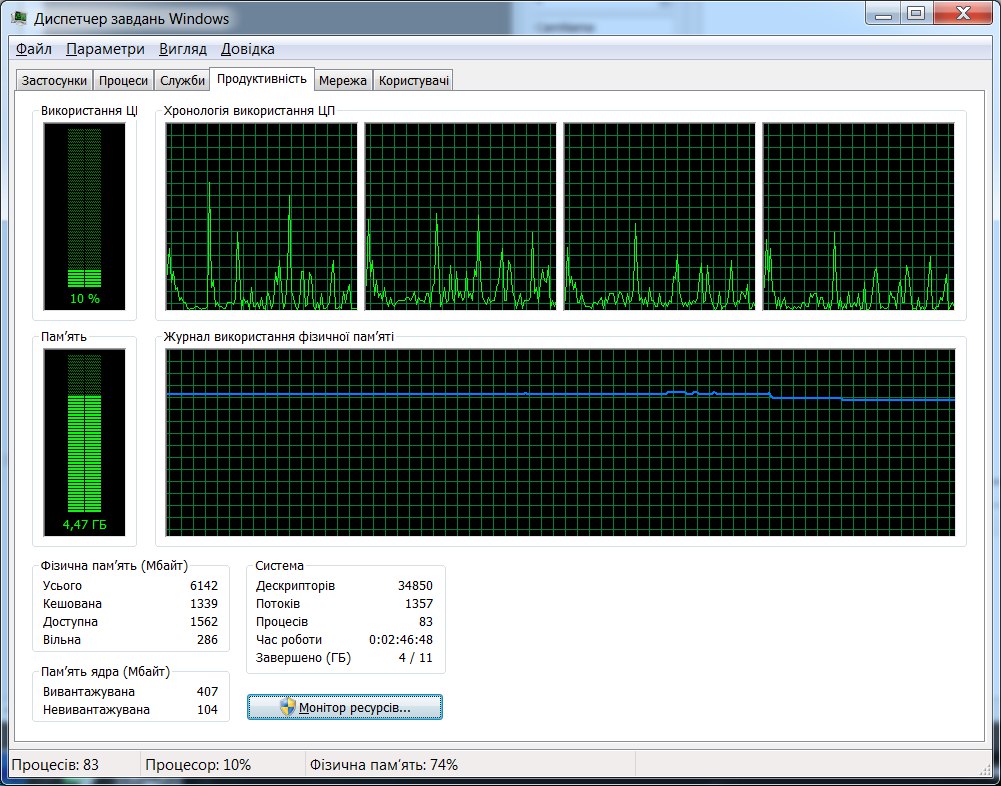Click the Журнал використання фізичної пам'яті label
The width and height of the screenshot is (1001, 786).
(279, 336)
